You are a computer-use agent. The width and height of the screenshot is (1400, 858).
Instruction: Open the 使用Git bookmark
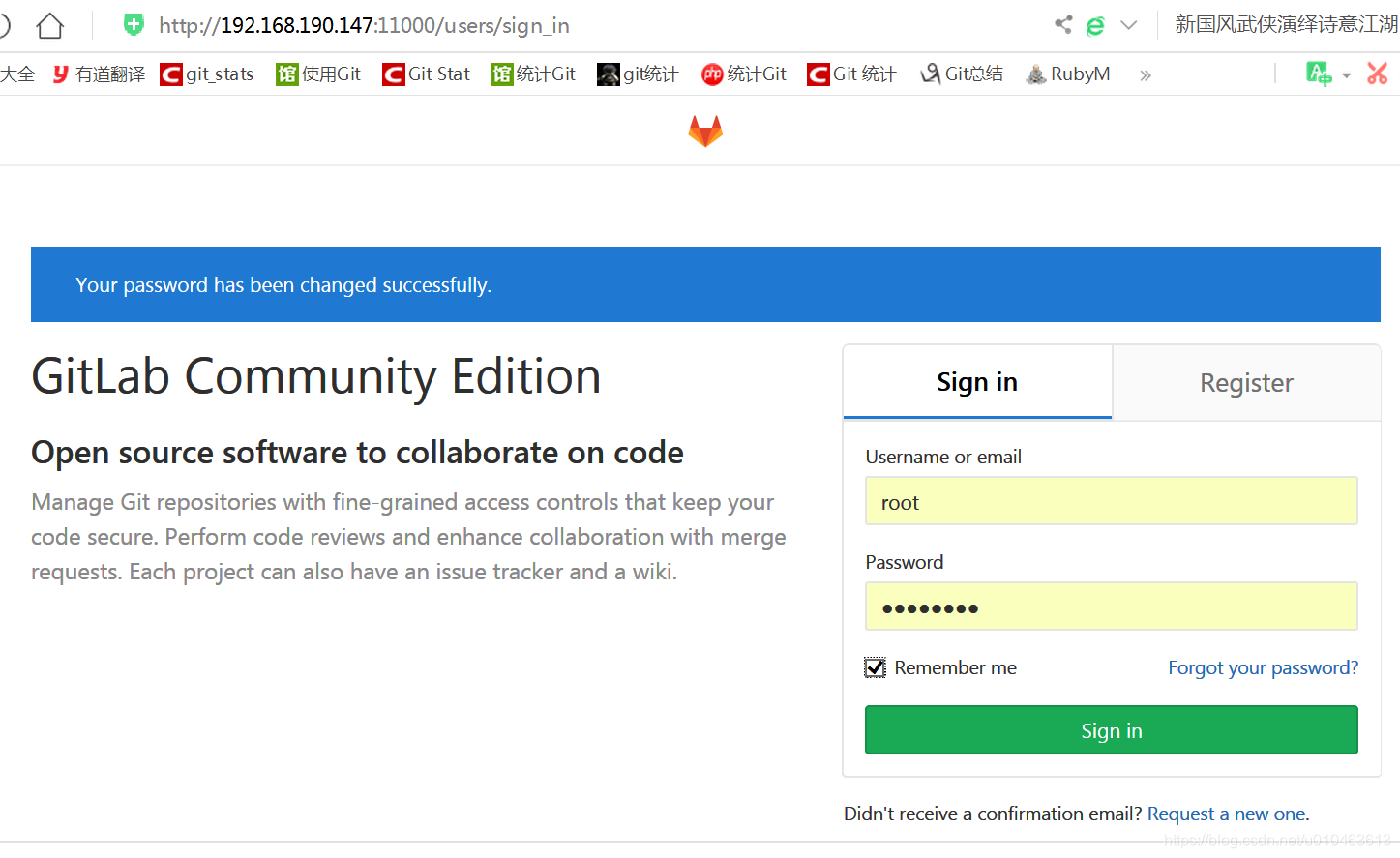click(x=318, y=74)
